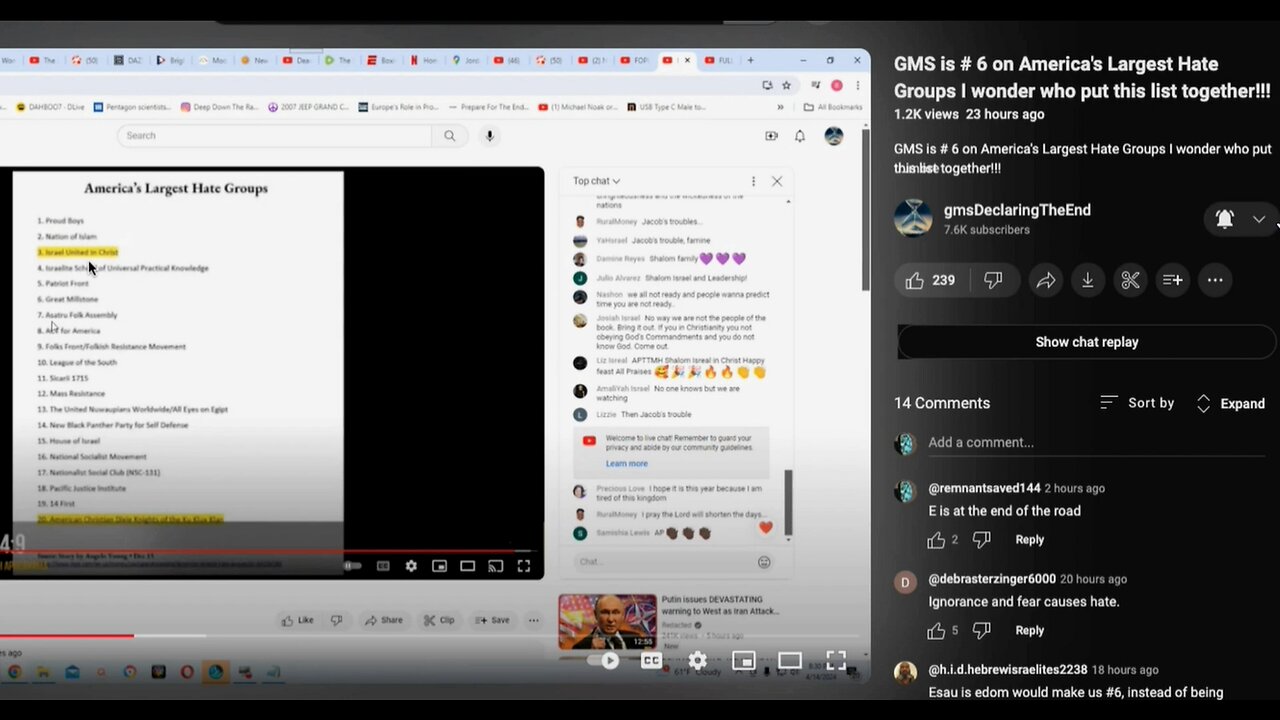Toggle the outer player closed captions
Screen dimensions: 1280x720
[651, 660]
